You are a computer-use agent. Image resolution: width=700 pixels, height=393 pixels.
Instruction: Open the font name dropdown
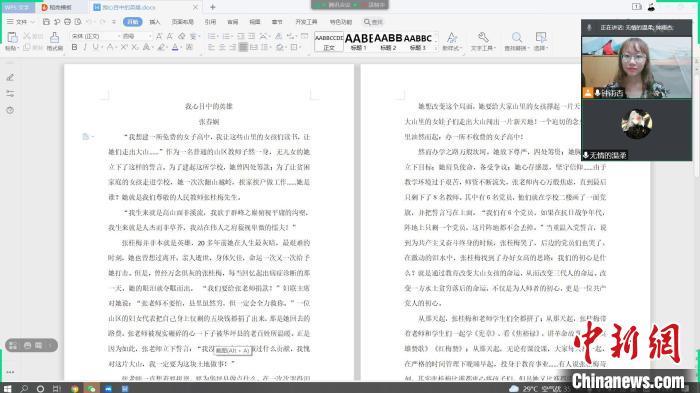point(119,36)
